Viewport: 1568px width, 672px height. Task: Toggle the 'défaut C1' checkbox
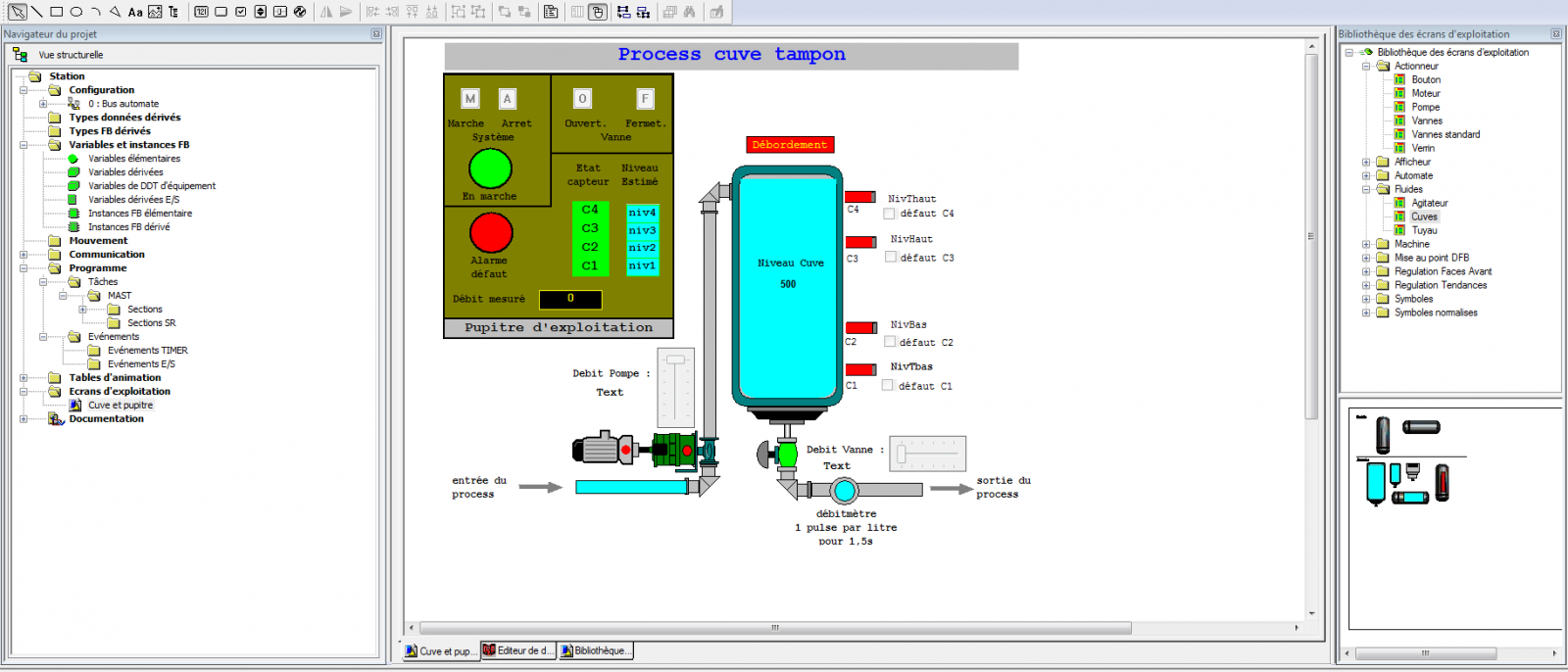coord(888,385)
